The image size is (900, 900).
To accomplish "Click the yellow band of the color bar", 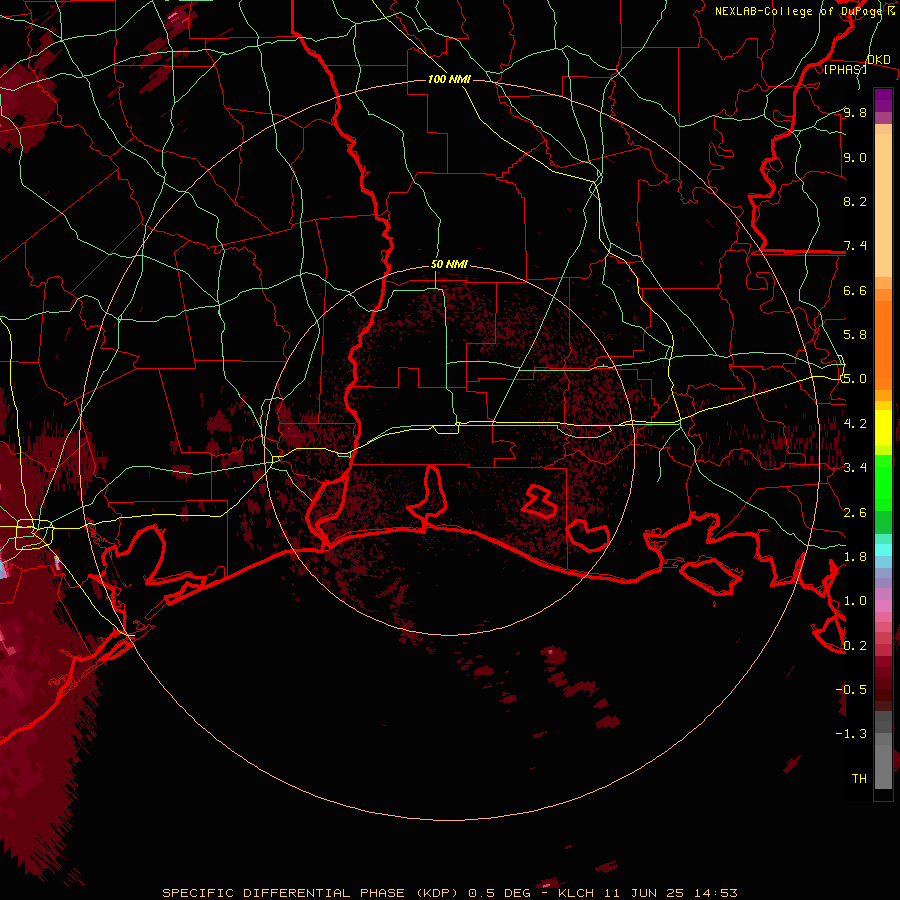I will point(883,428).
